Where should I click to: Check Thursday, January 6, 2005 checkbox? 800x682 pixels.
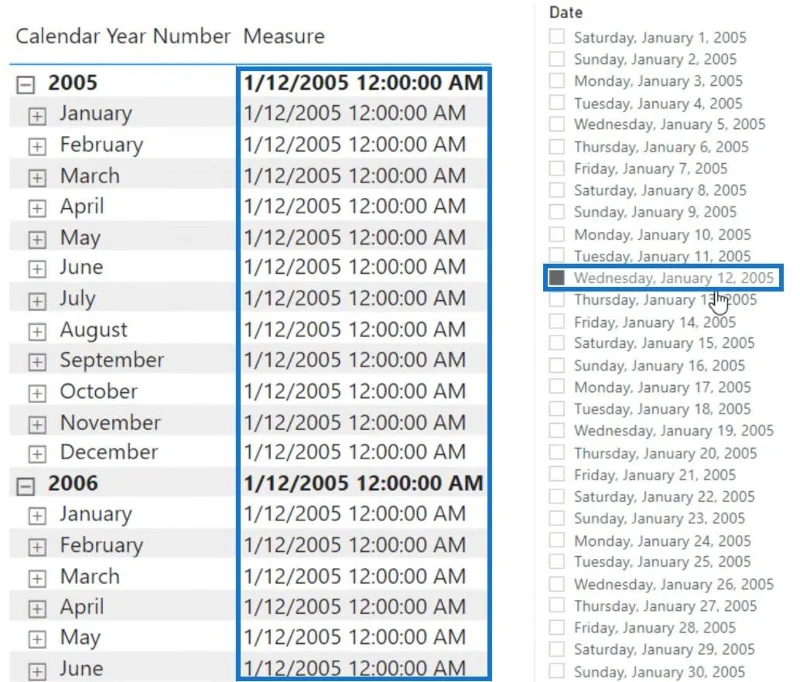pos(557,146)
